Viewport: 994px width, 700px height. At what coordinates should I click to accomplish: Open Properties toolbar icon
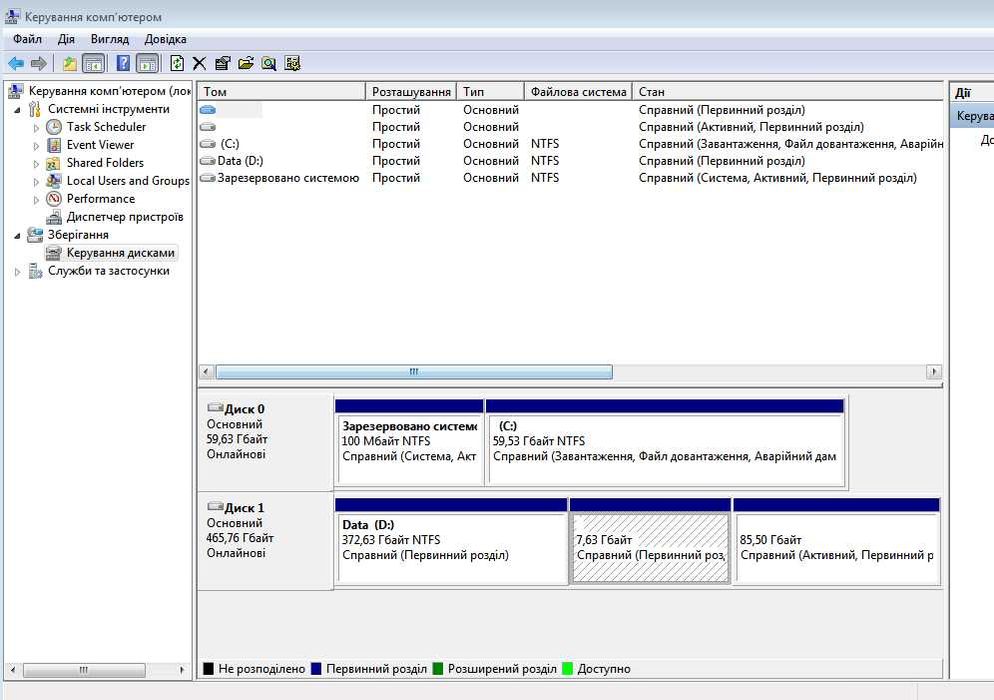[223, 63]
